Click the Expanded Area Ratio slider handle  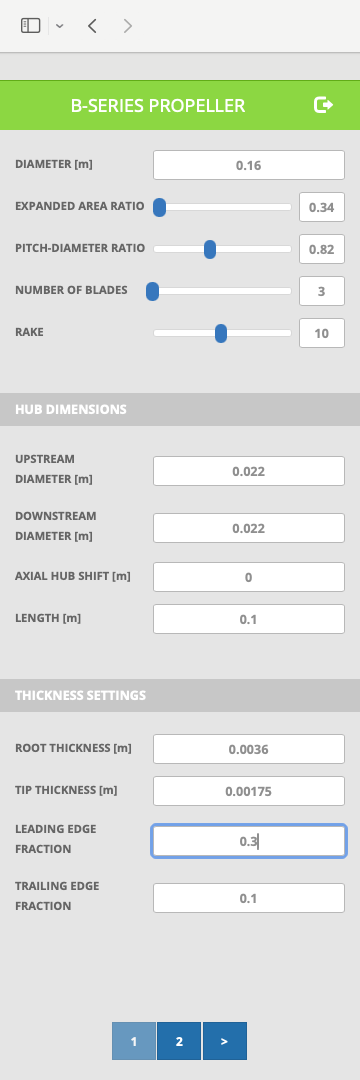tap(159, 207)
